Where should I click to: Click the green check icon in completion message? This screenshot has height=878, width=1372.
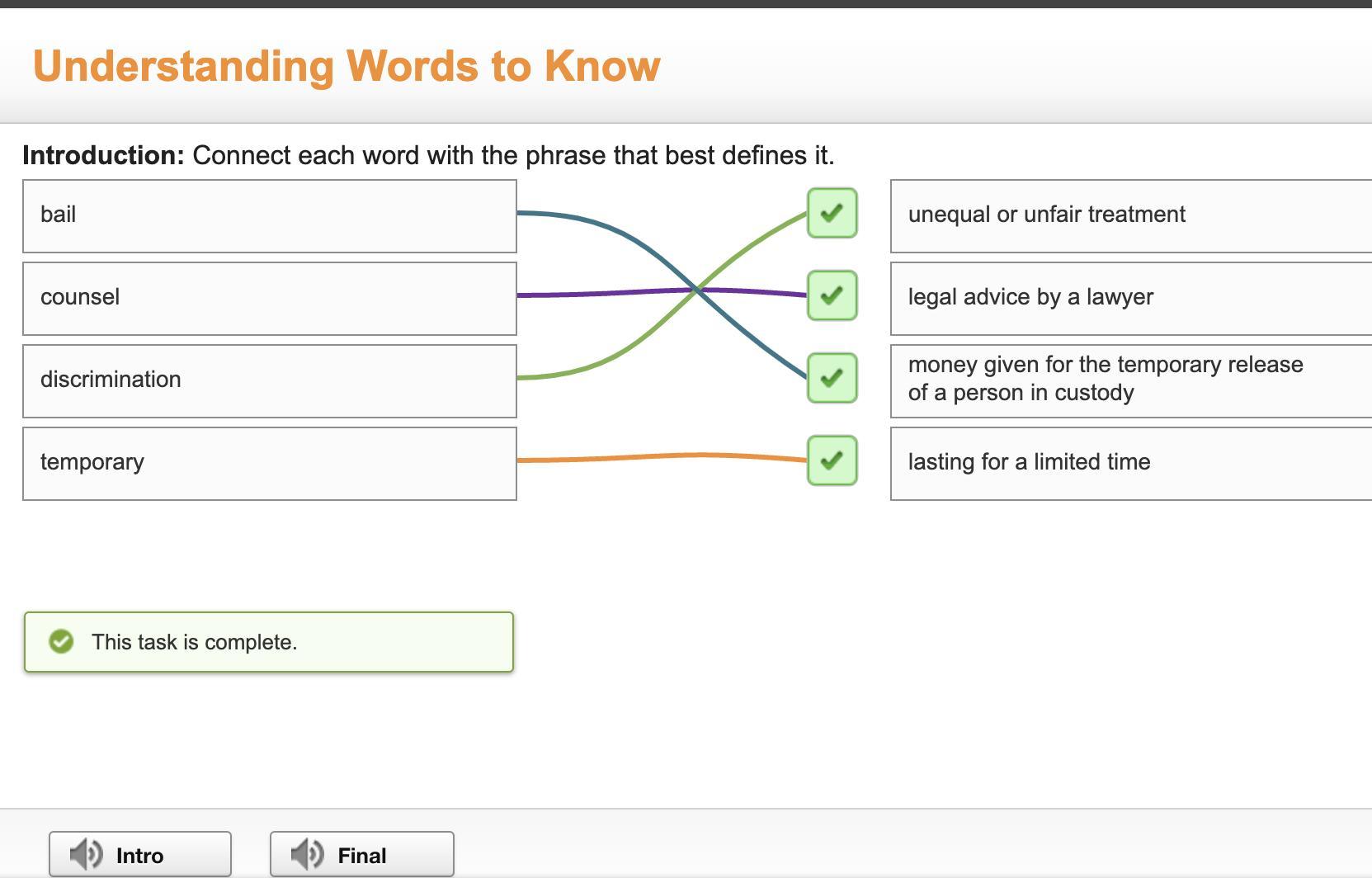tap(61, 641)
